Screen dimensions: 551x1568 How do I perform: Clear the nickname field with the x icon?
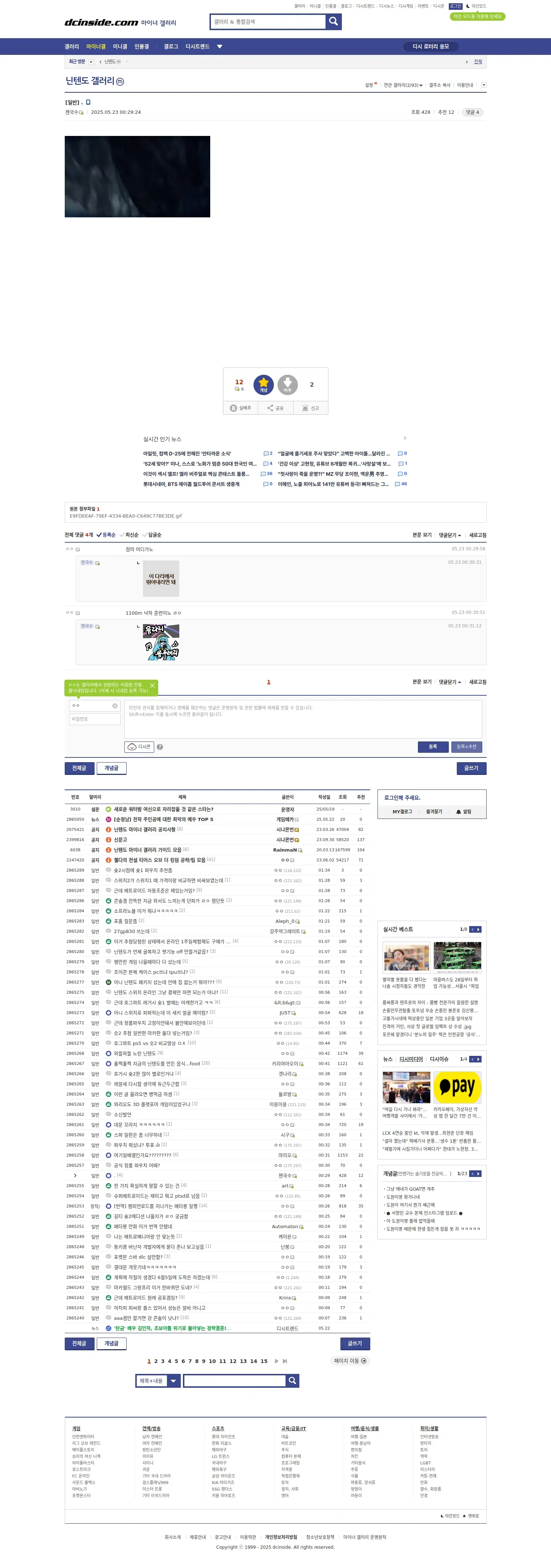[115, 705]
